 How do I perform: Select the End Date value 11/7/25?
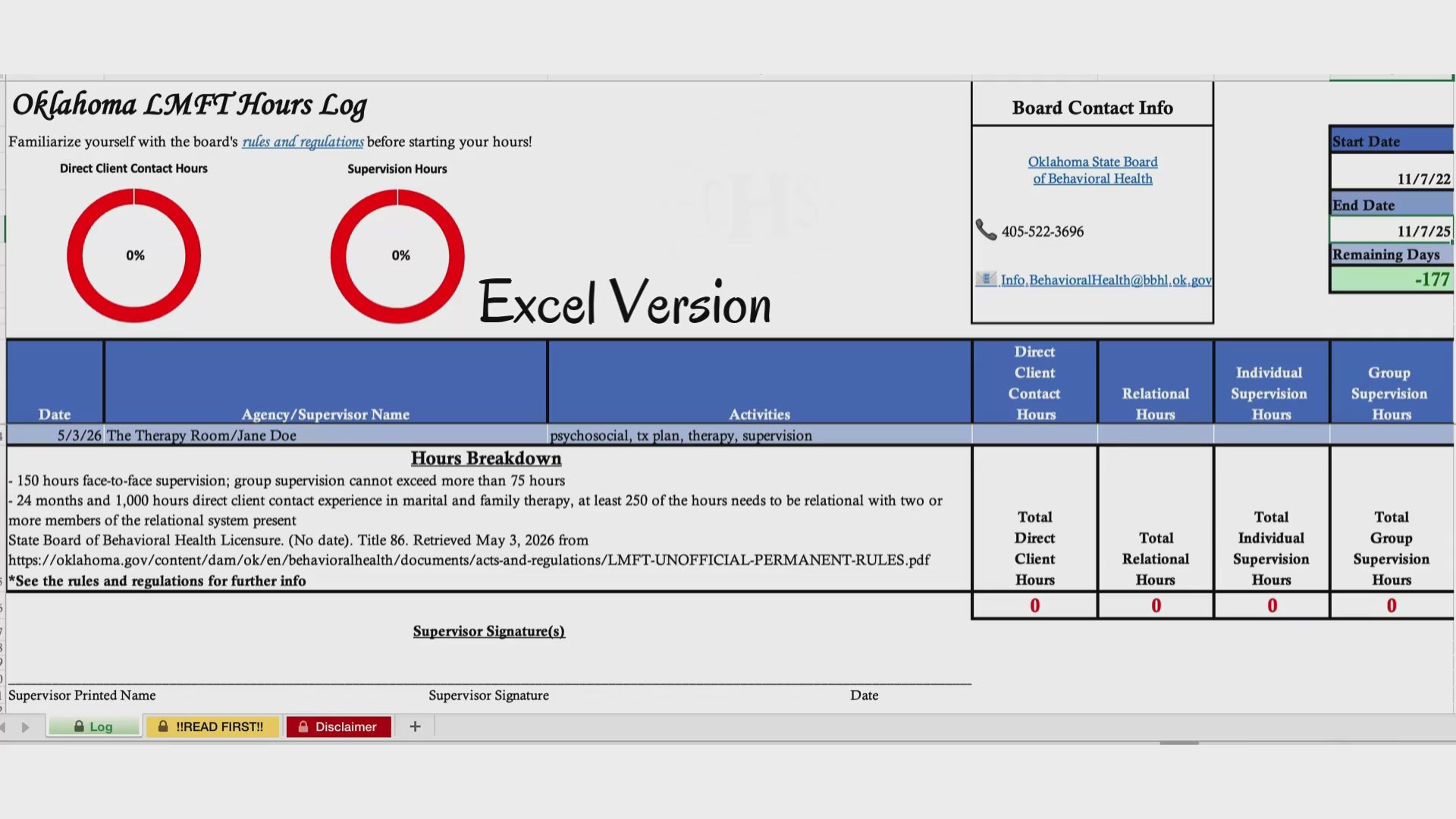(x=1392, y=231)
